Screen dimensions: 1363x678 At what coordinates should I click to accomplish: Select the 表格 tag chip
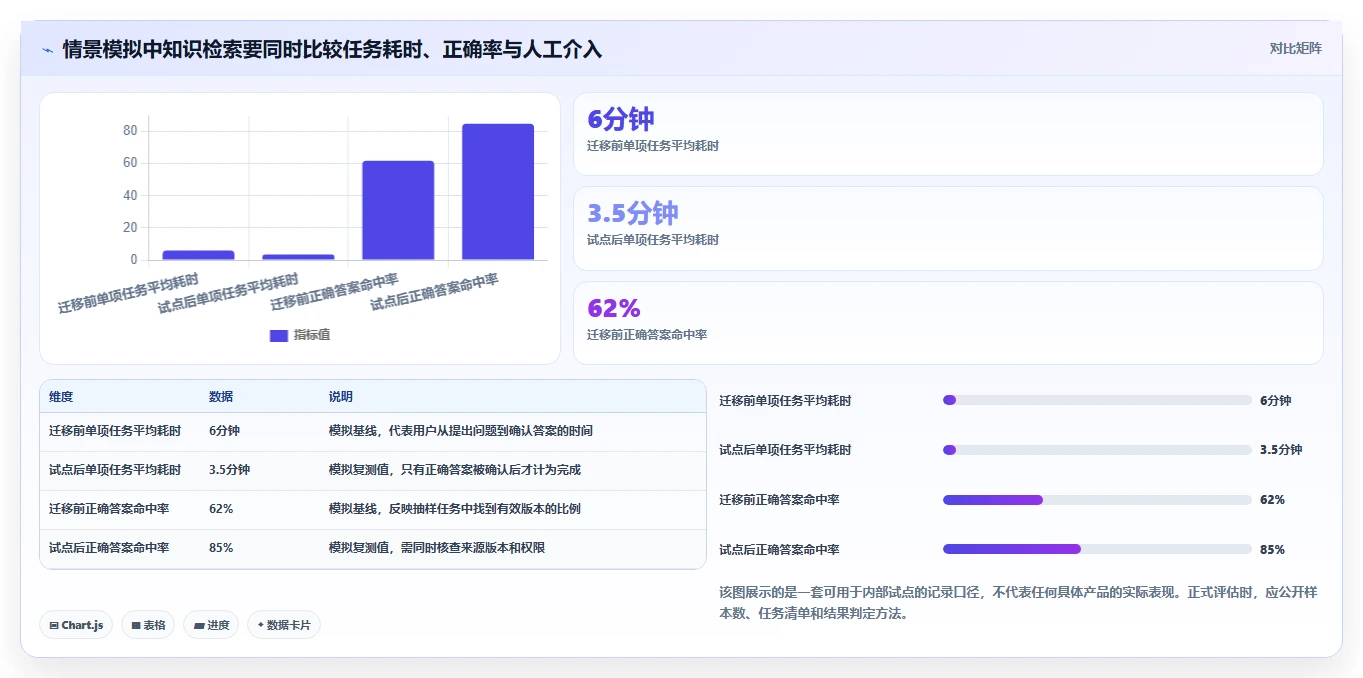148,625
